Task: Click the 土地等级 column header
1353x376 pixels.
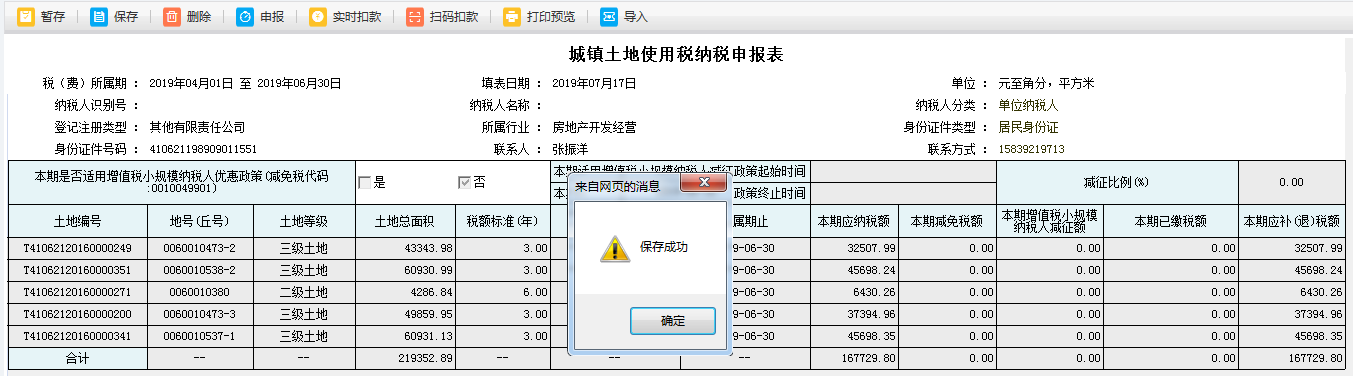Action: [304, 221]
